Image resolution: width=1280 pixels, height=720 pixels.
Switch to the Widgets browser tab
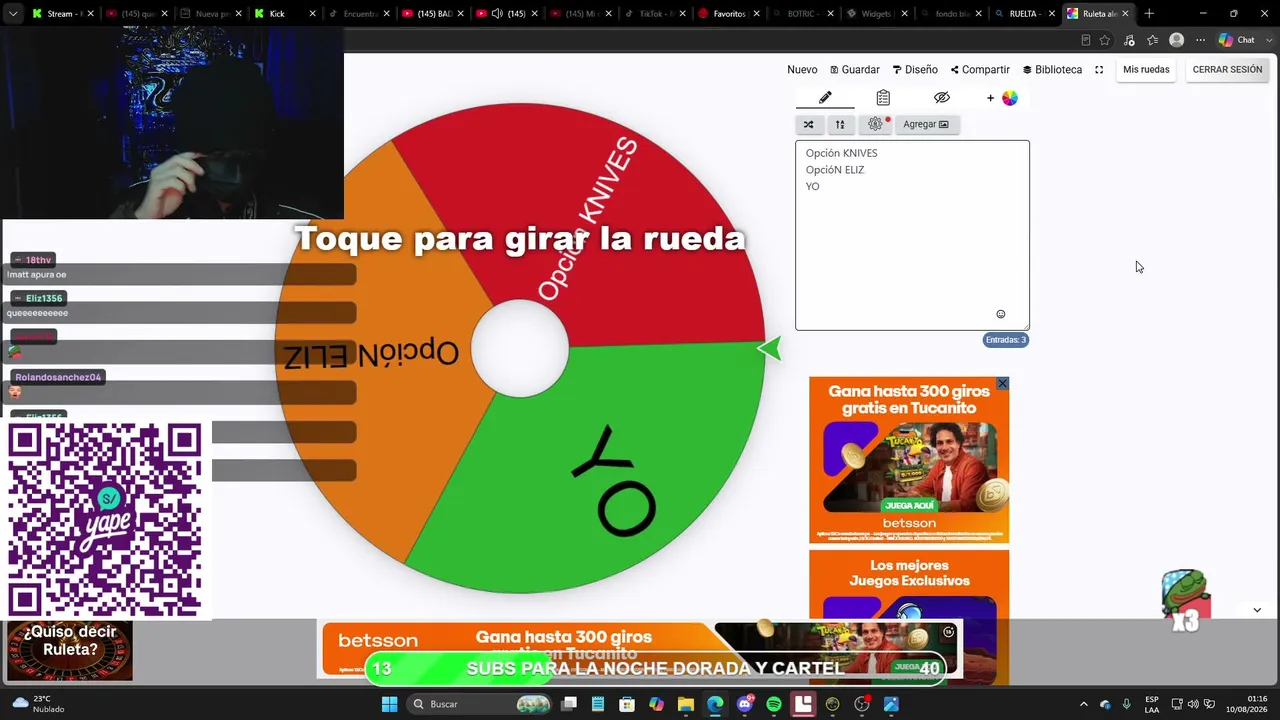point(876,14)
